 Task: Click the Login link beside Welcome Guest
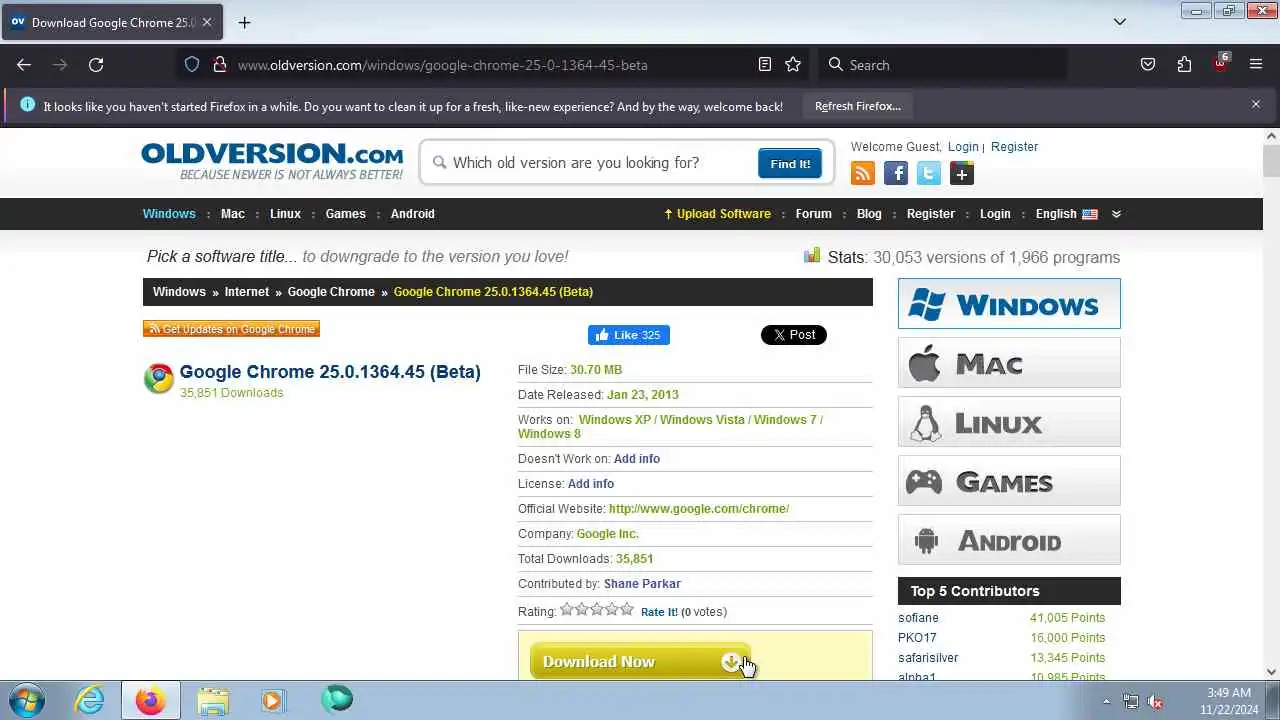pos(963,147)
